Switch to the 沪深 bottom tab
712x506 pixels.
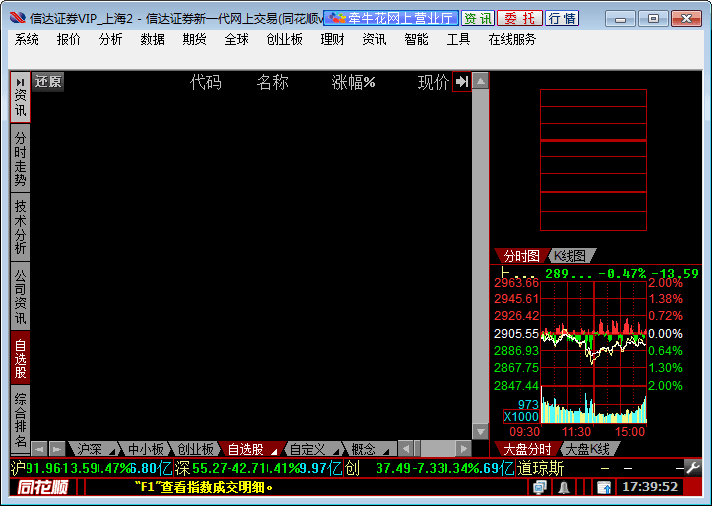pos(89,449)
